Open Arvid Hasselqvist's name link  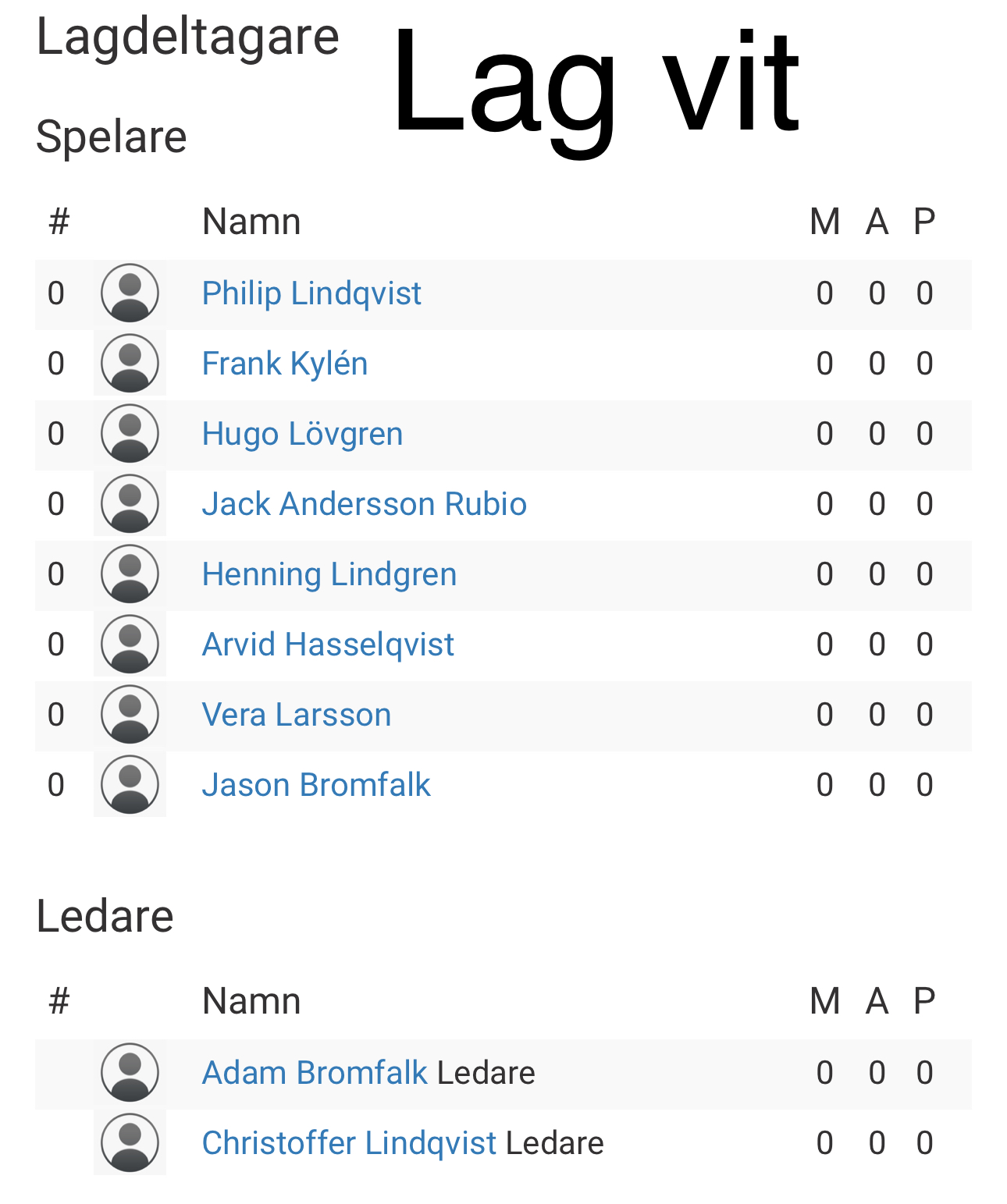click(x=328, y=645)
